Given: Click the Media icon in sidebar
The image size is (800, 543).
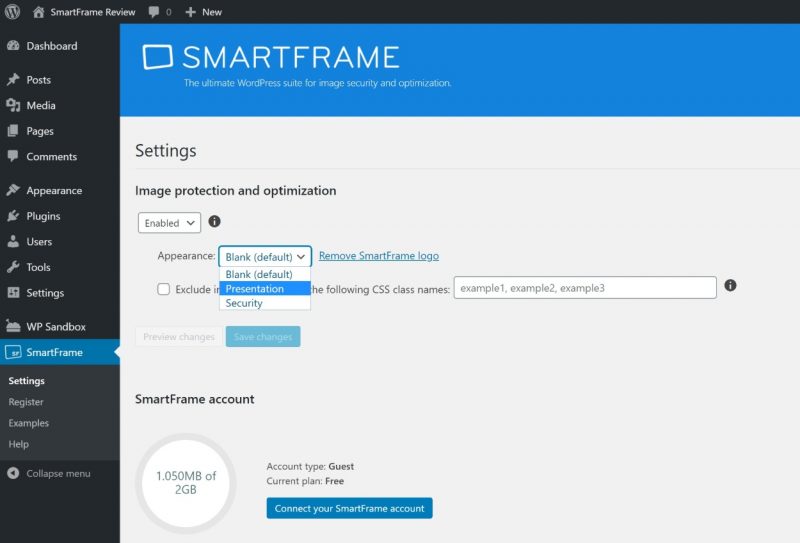Looking at the screenshot, I should (13, 105).
